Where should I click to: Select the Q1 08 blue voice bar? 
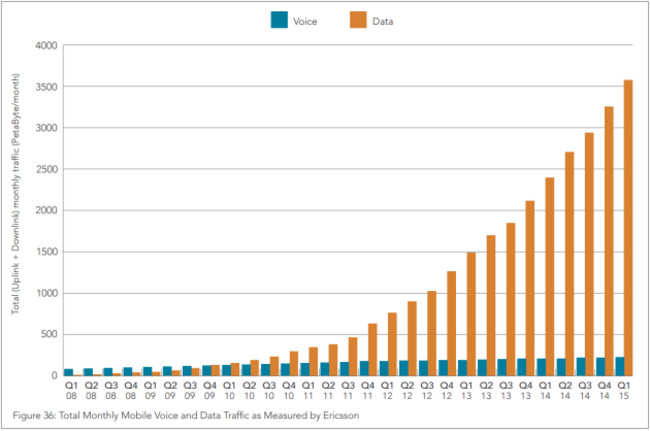68,372
